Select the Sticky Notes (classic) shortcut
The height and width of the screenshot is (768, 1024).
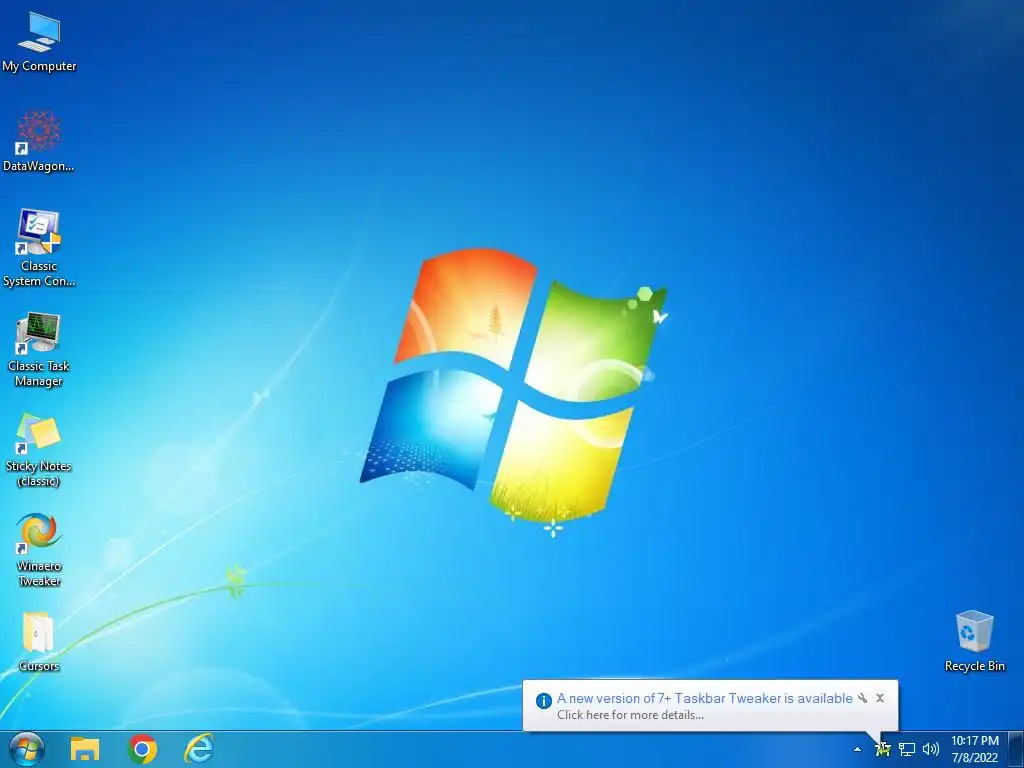39,451
